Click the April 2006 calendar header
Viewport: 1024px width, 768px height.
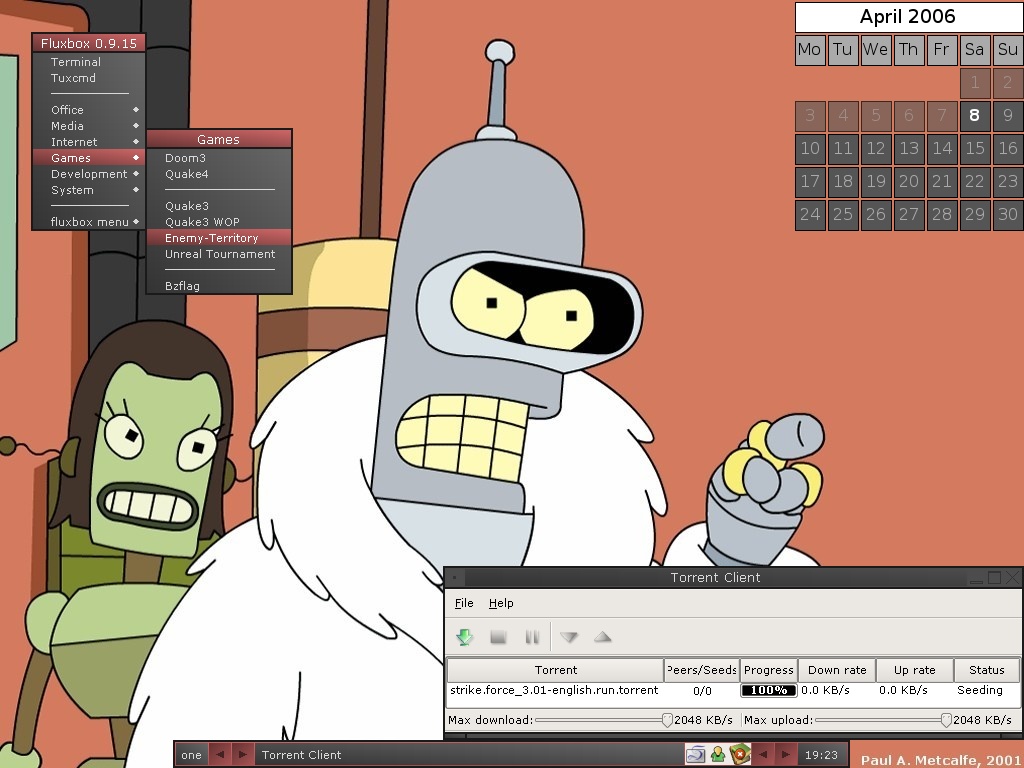(908, 17)
